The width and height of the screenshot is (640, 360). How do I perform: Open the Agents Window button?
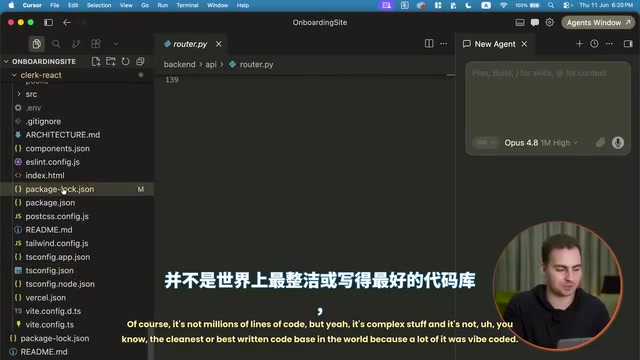(598, 22)
